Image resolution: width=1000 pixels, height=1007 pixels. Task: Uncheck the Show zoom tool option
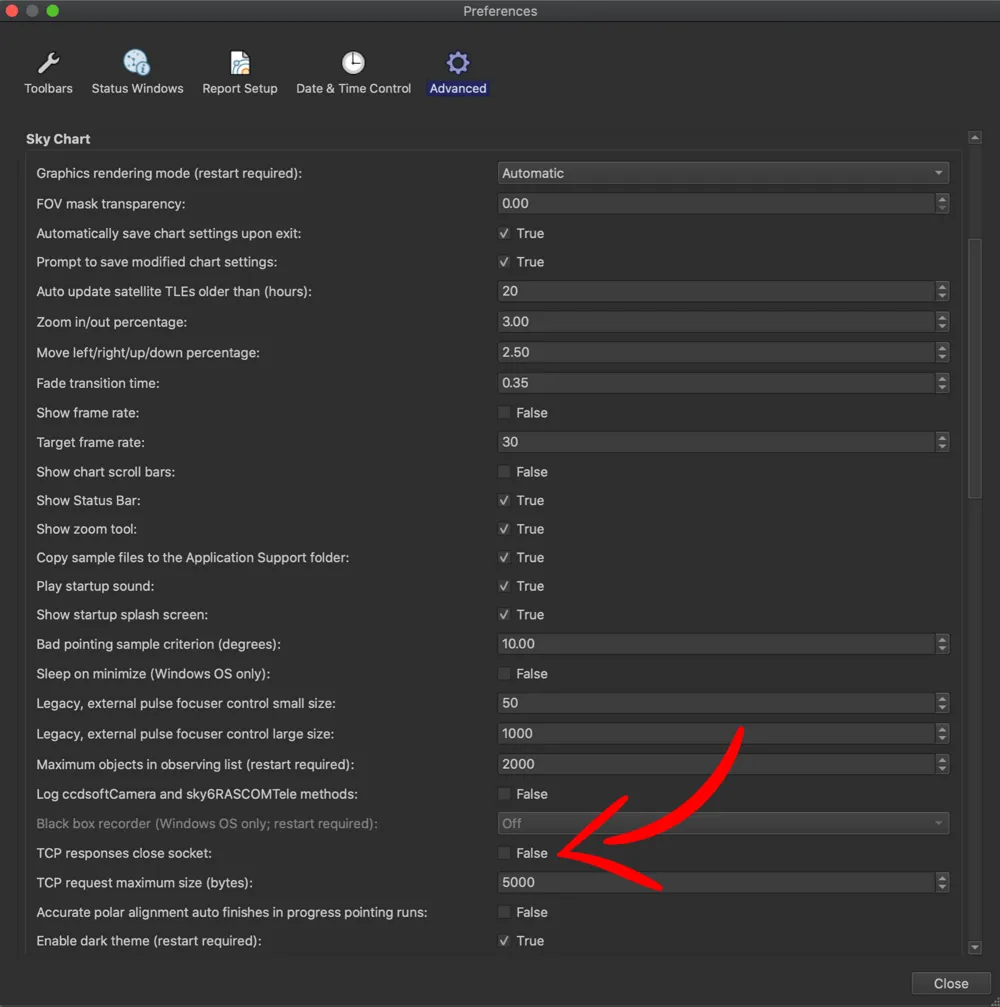[x=504, y=529]
